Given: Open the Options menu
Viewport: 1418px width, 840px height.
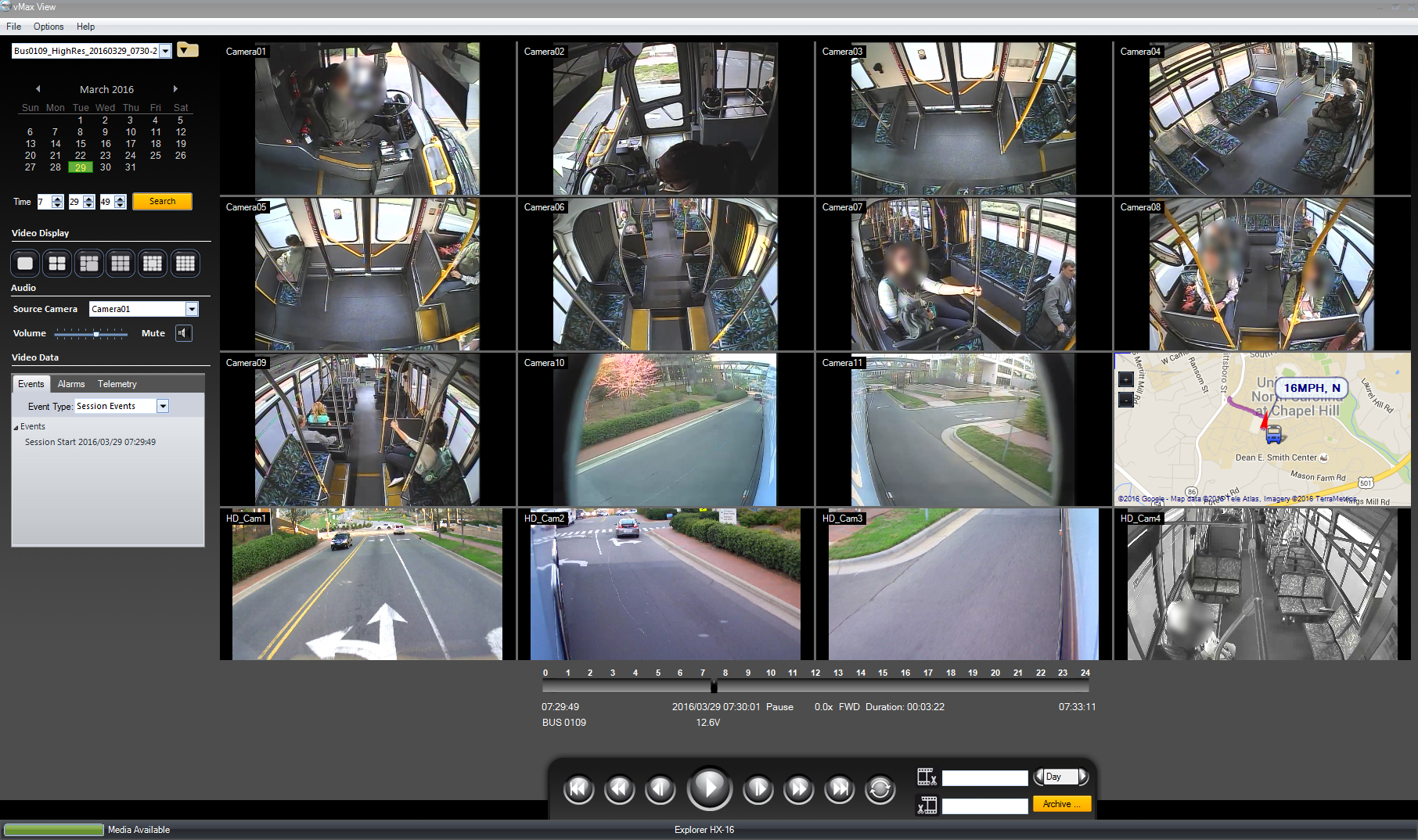Looking at the screenshot, I should [x=48, y=26].
